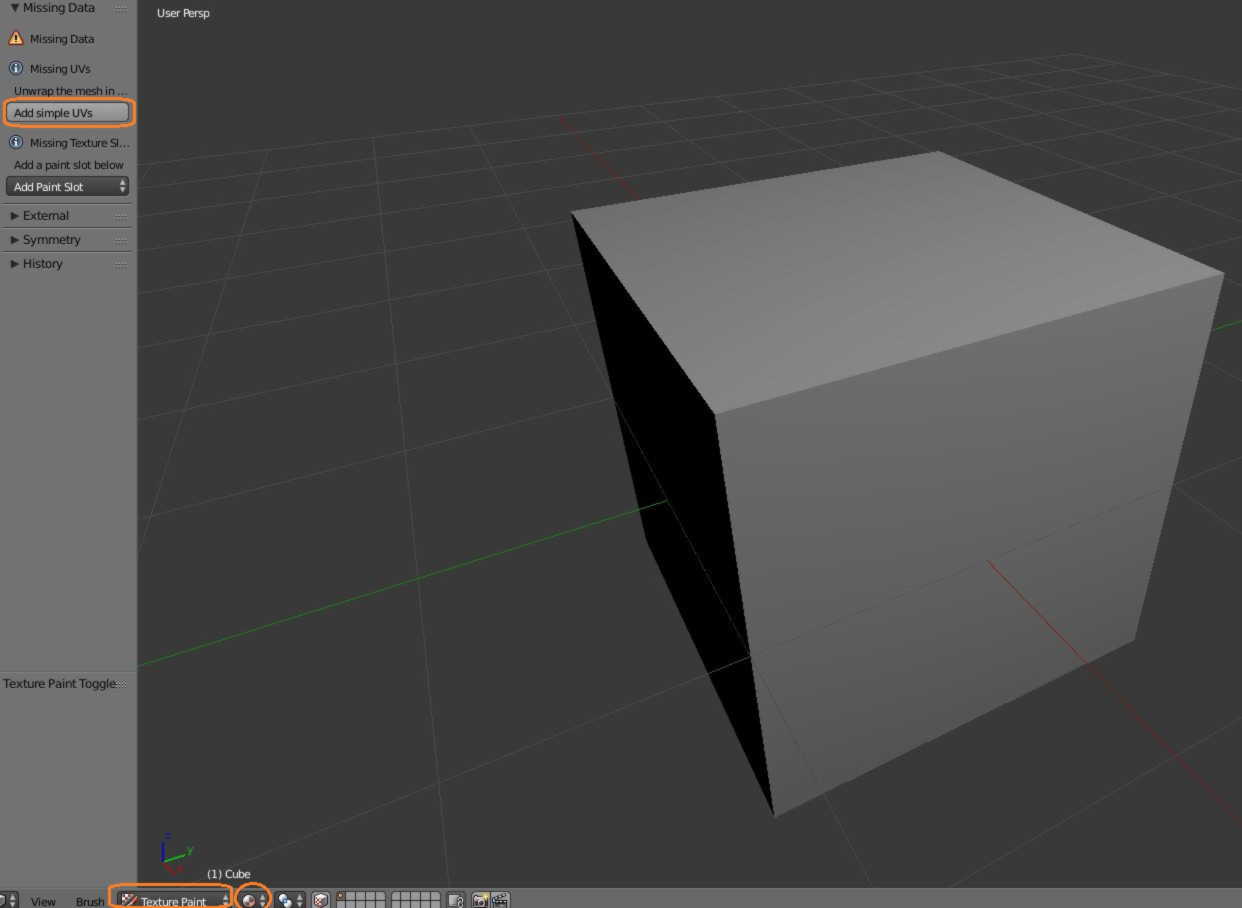Open the pivot point selector
This screenshot has width=1242, height=908.
click(290, 900)
